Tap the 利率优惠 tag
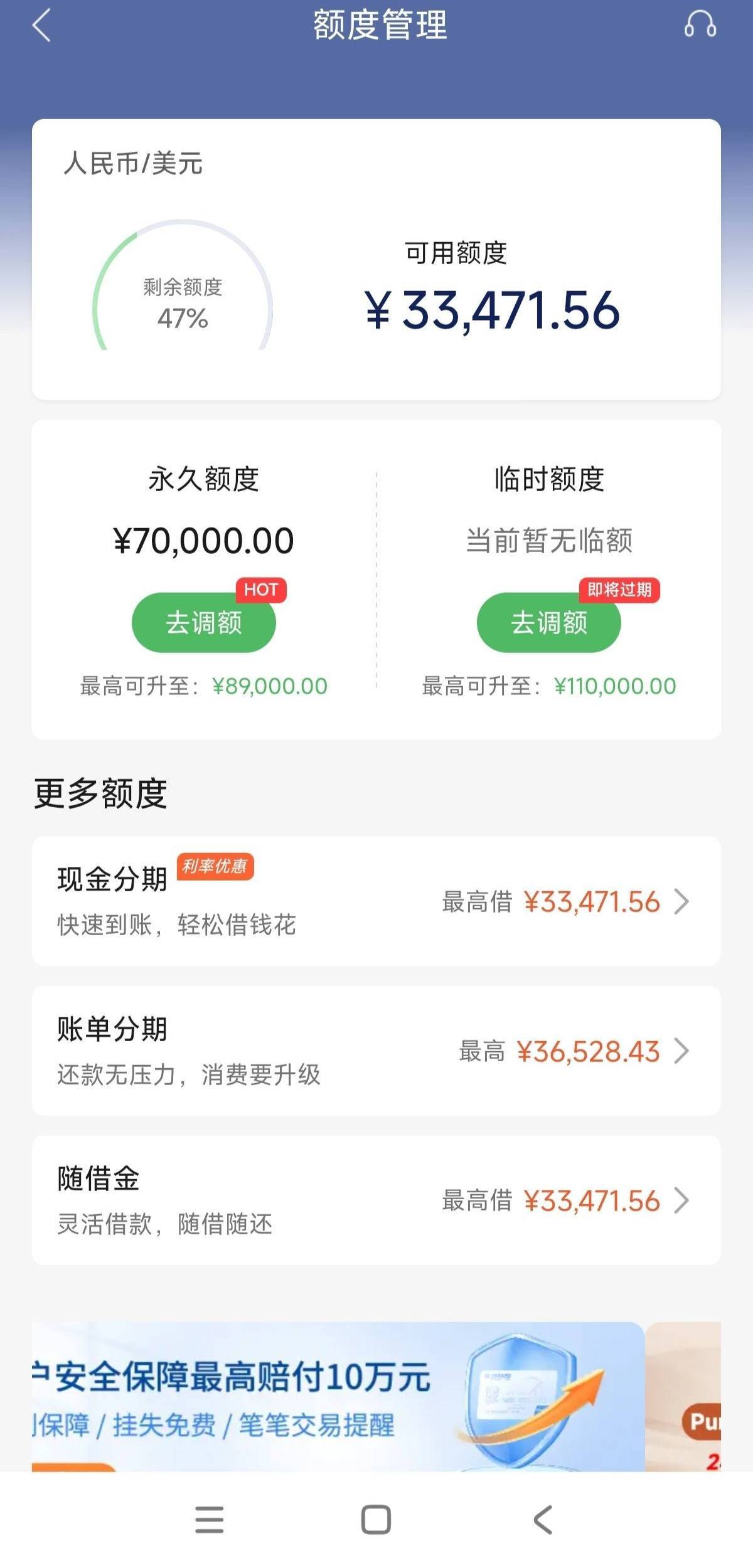 215,866
